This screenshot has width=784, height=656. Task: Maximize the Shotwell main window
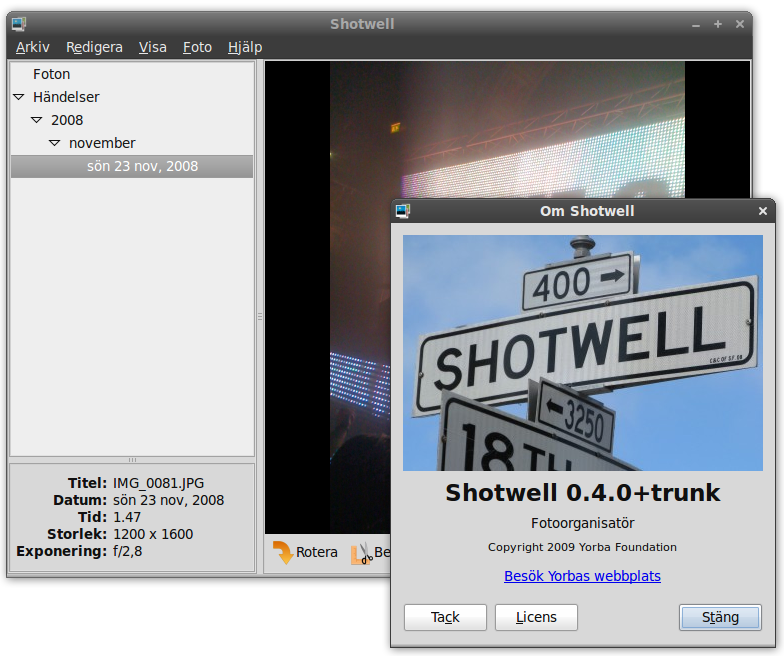pos(718,24)
